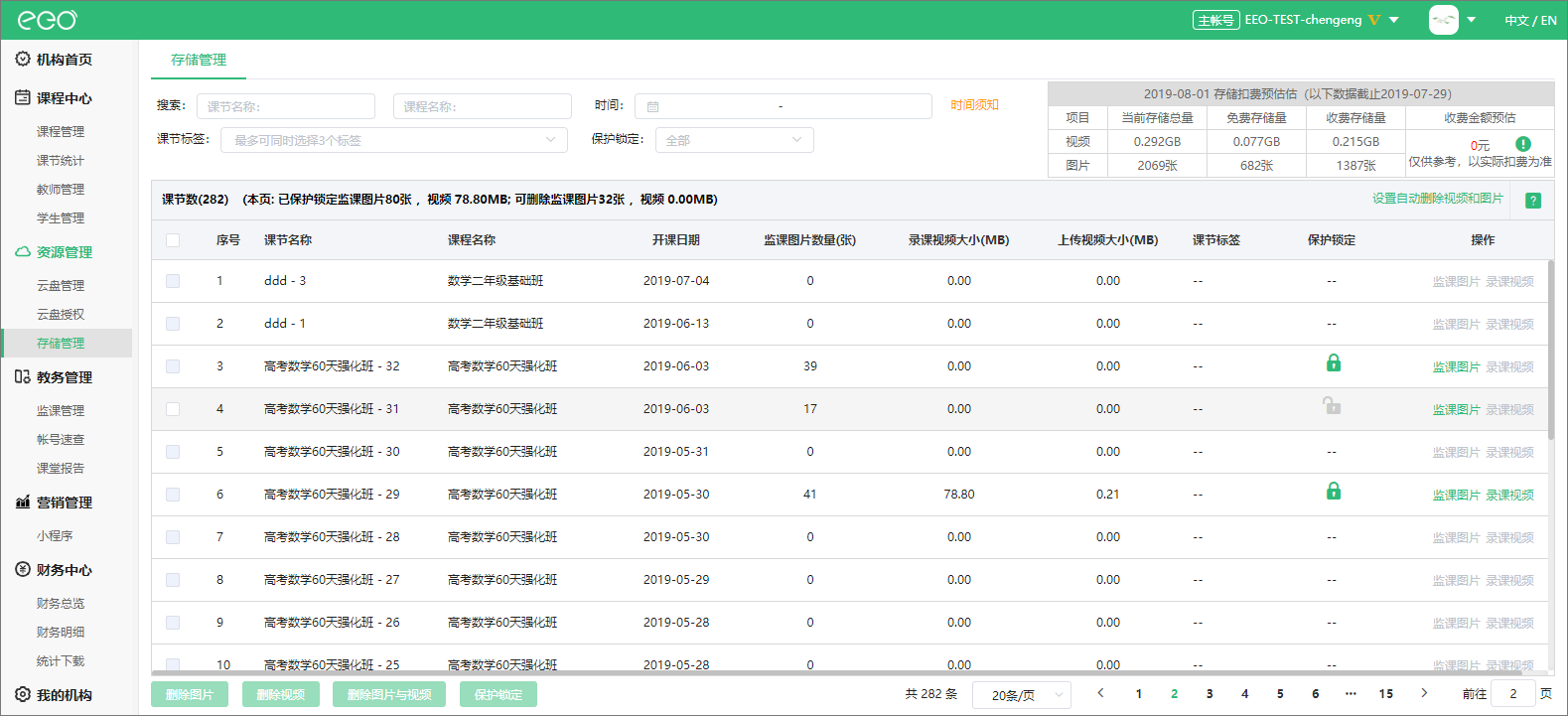Open 监课管理 in the sidebar
Viewport: 1568px width, 716px height.
pos(61,410)
